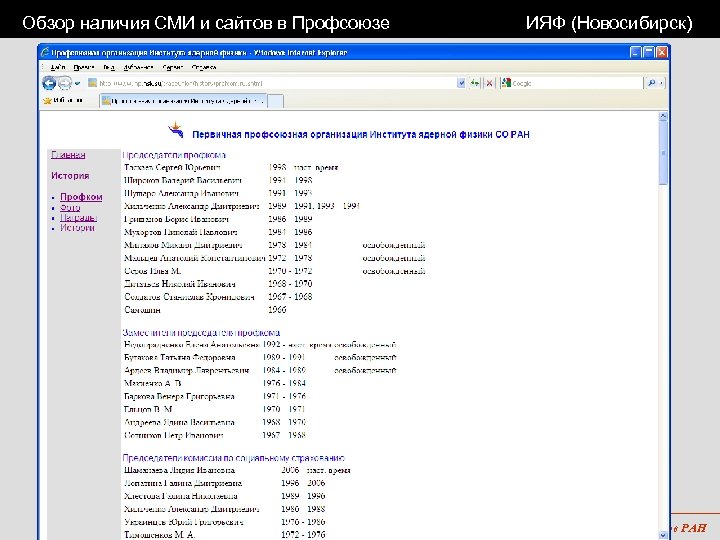720x540 pixels.
Task: Open the Сервис menu
Action: click(x=173, y=68)
